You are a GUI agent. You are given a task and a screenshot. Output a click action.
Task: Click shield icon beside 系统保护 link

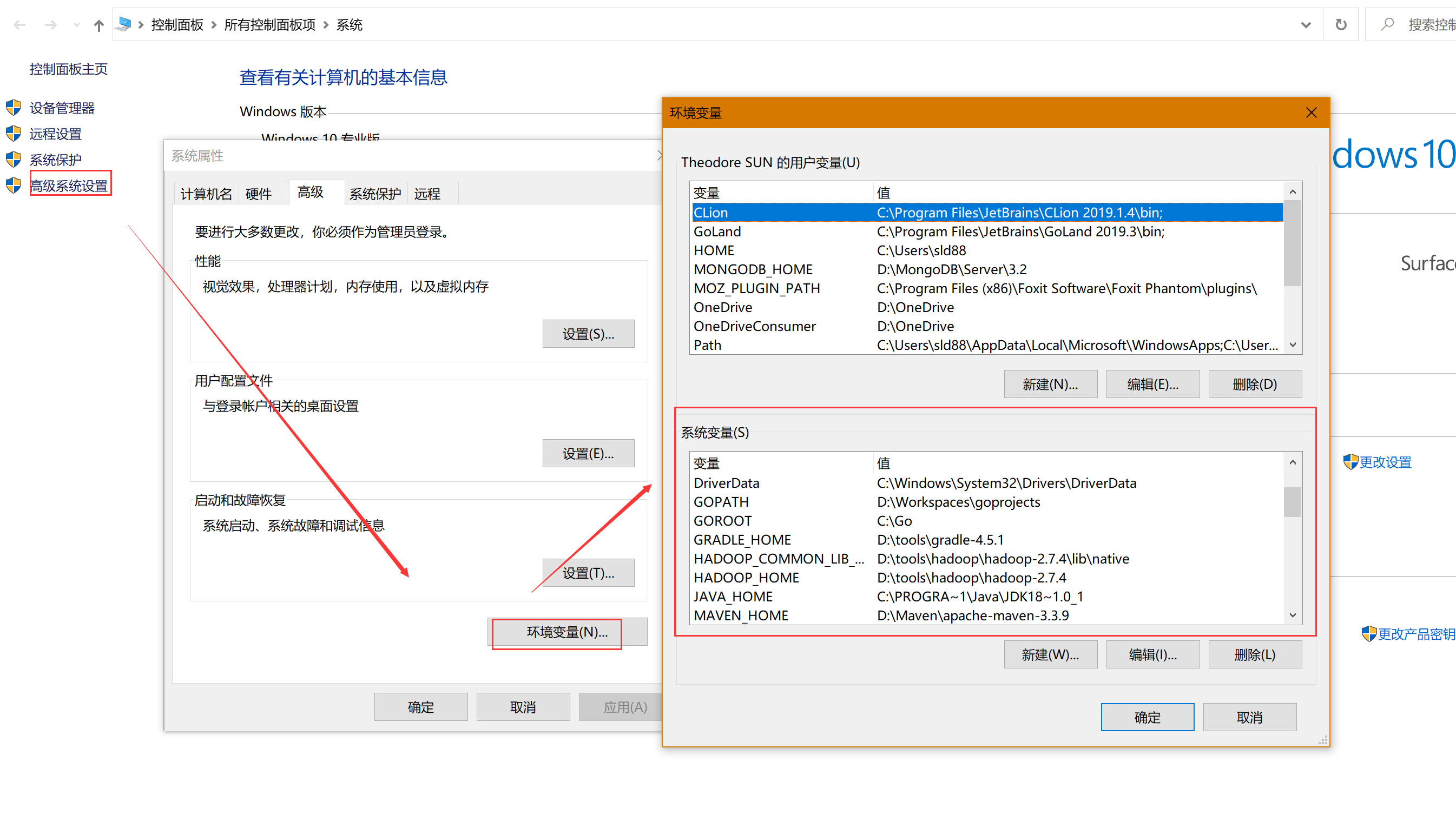[14, 159]
